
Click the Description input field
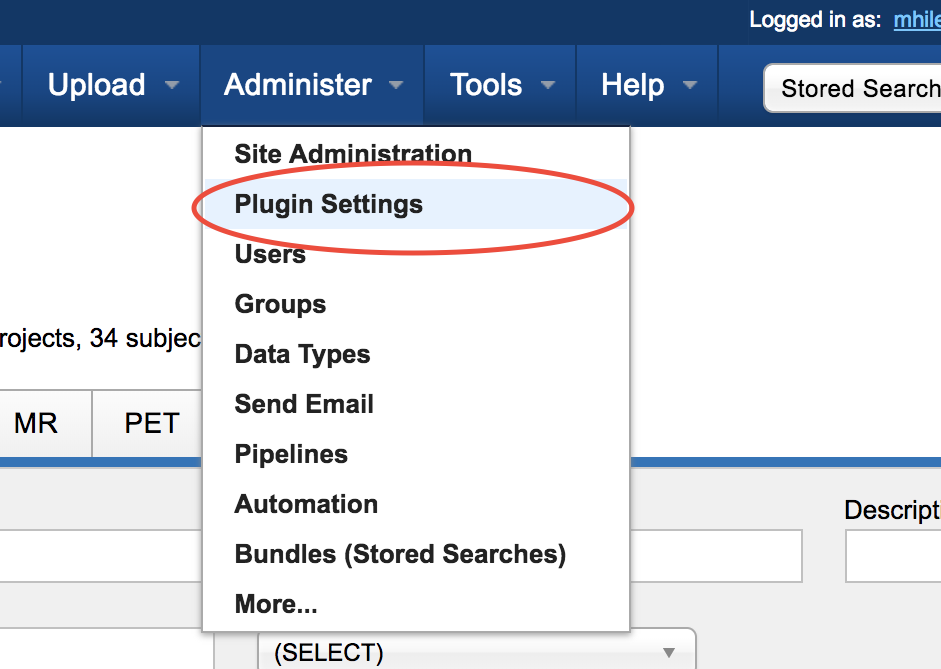pyautogui.click(x=893, y=556)
